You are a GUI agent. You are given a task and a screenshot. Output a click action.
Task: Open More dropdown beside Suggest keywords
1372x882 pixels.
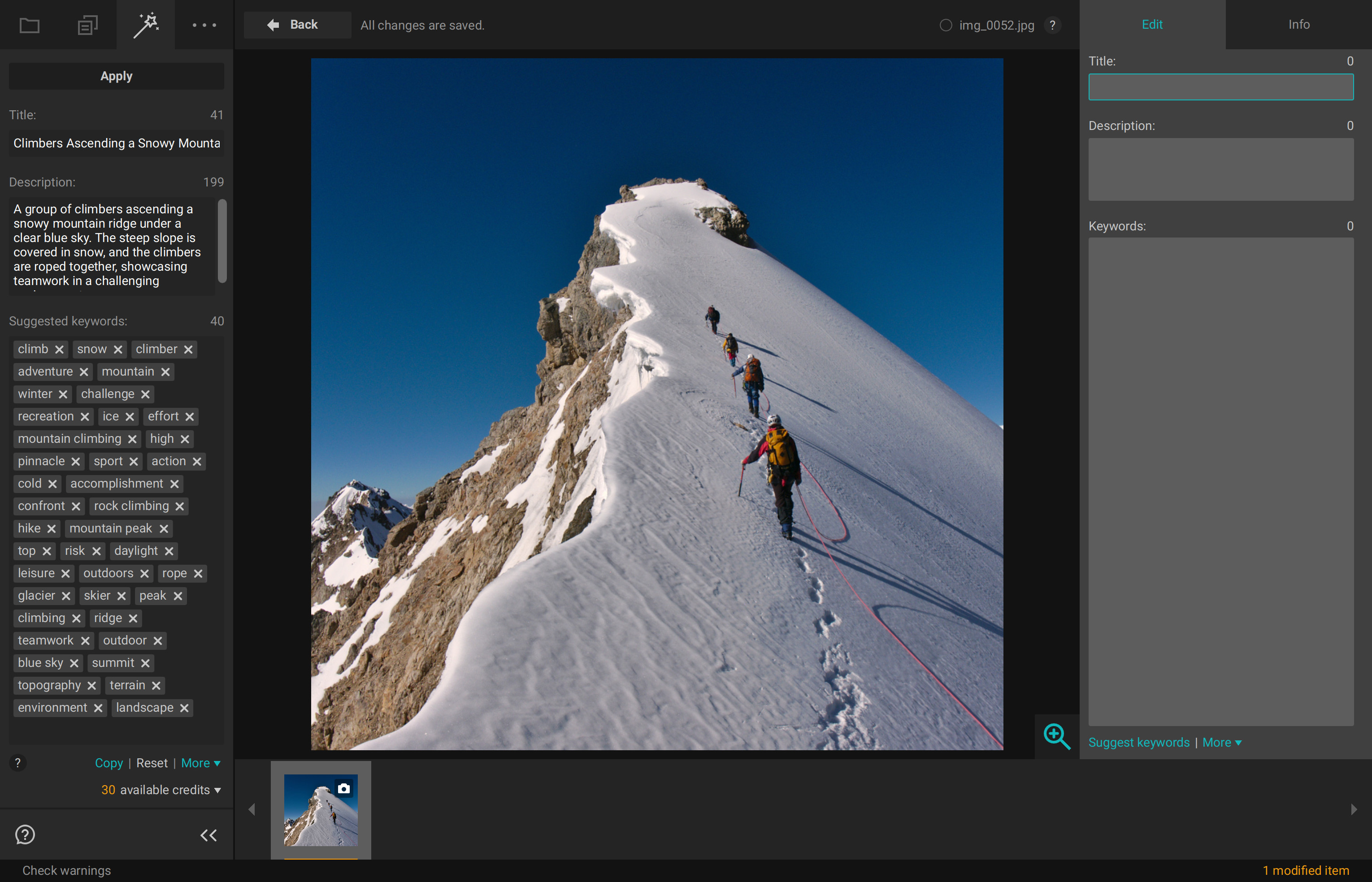(1221, 742)
